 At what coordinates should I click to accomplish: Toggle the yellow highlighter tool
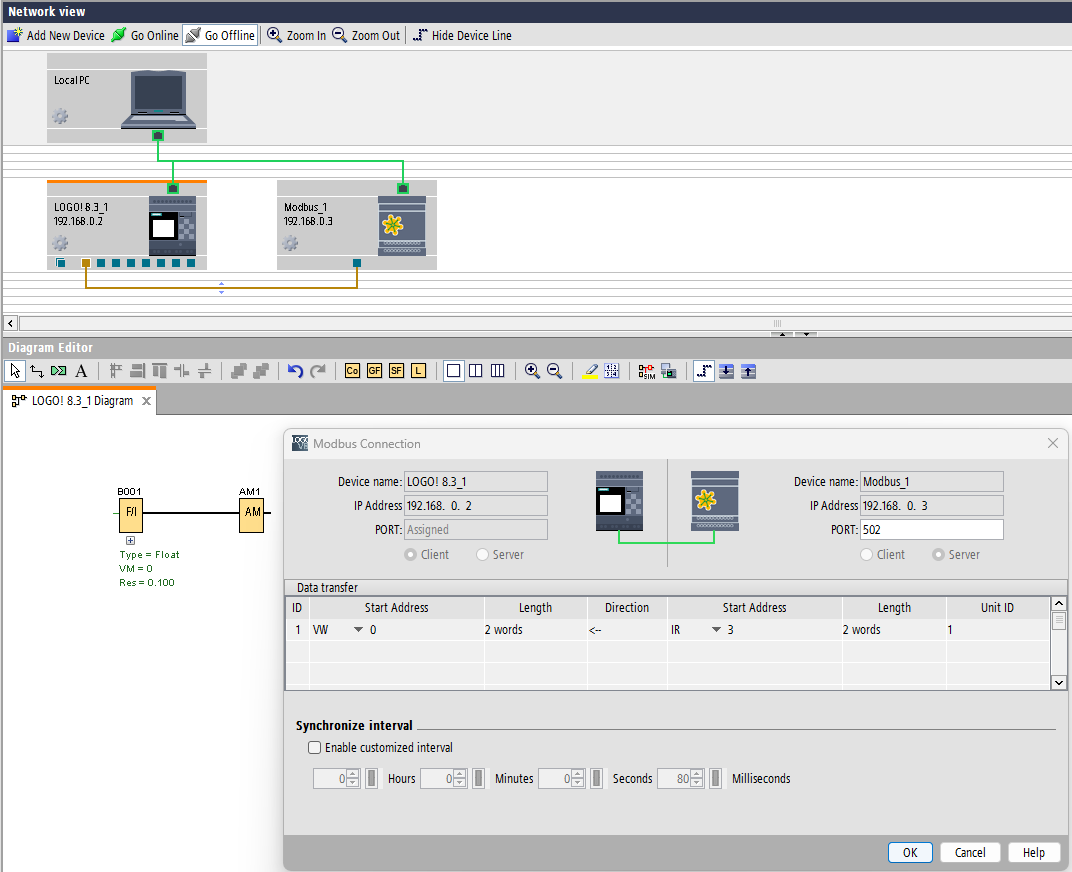point(590,371)
